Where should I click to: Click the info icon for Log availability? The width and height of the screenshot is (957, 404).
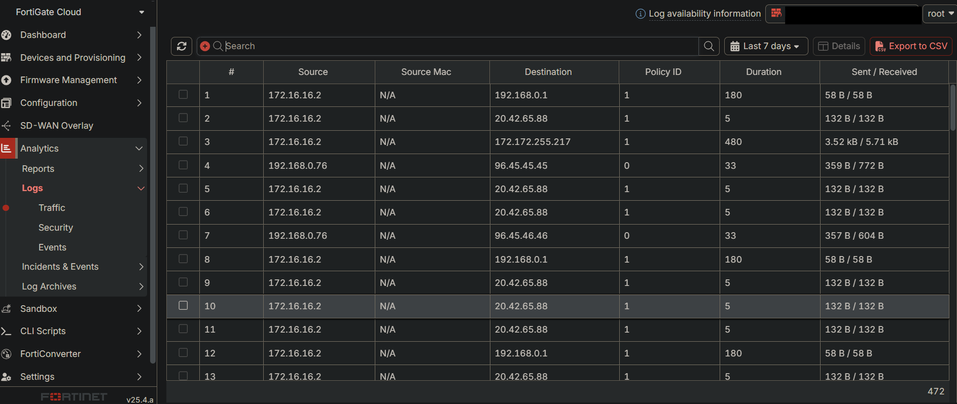click(640, 14)
